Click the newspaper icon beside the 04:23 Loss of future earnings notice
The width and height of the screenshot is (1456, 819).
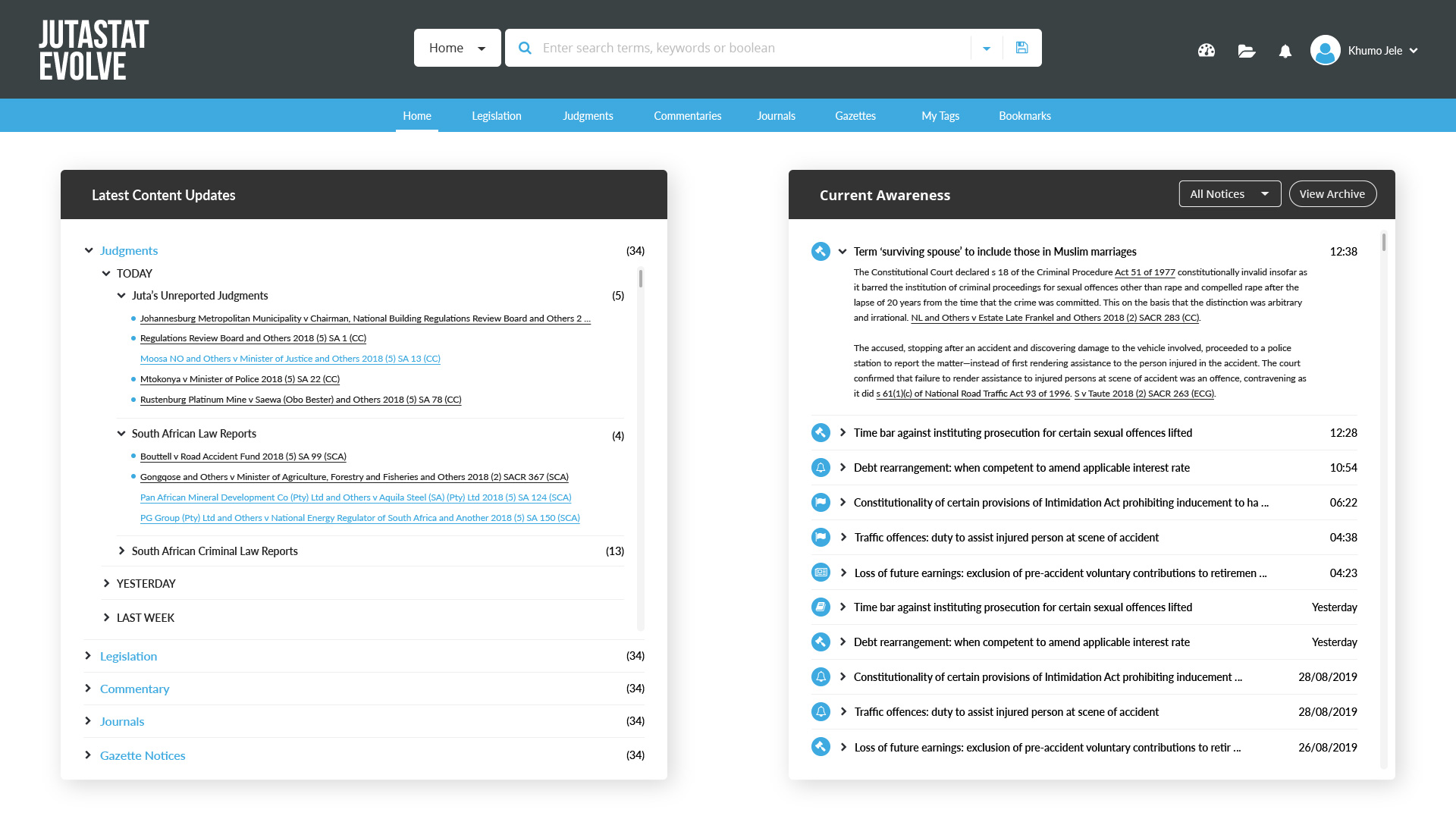(x=821, y=573)
